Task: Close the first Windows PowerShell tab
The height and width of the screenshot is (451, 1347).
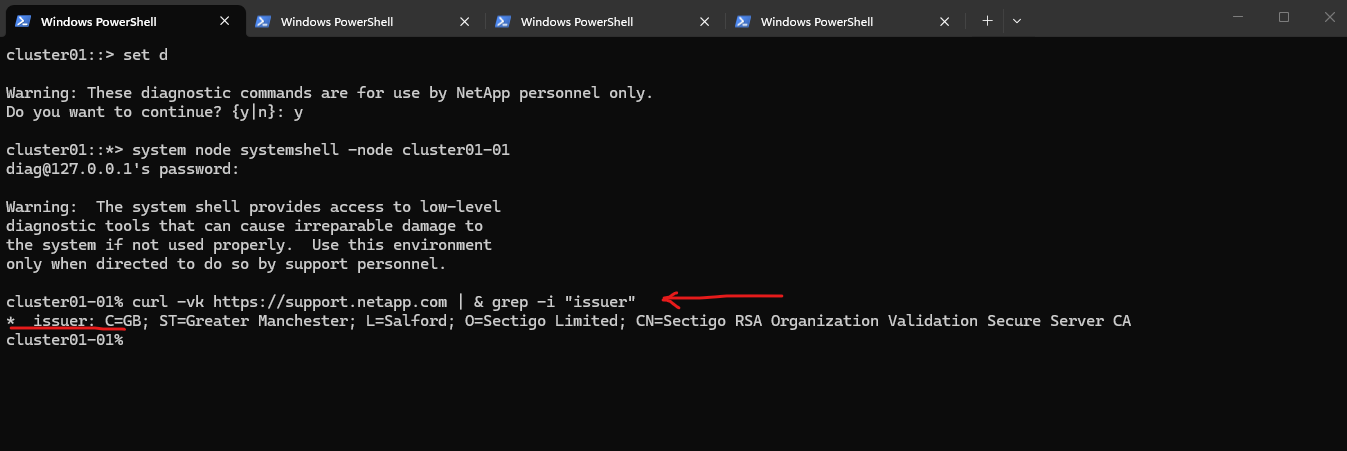Action: [223, 21]
